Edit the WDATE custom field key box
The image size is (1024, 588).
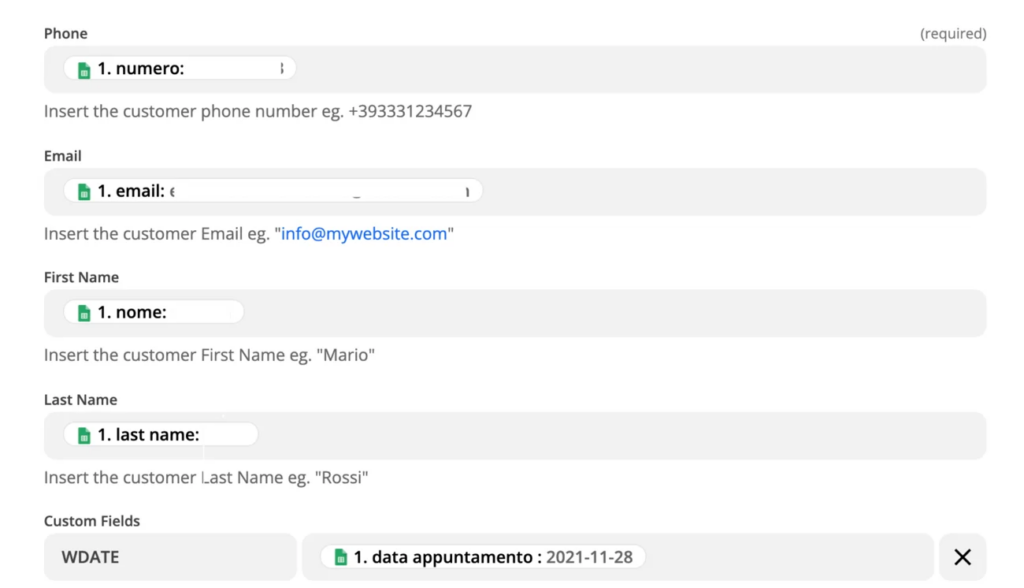coord(170,557)
